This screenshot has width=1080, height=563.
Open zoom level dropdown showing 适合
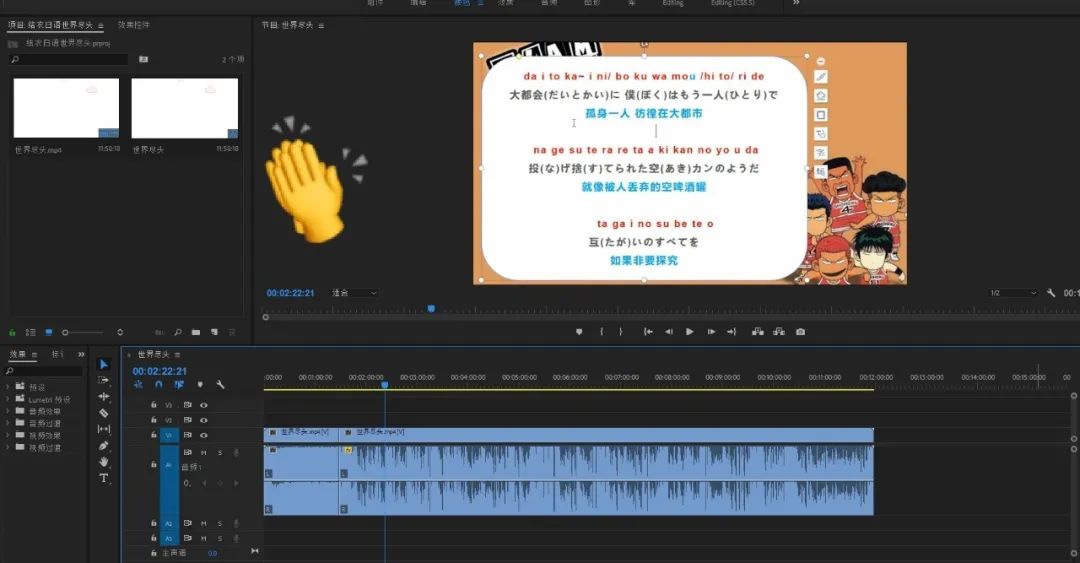(x=354, y=293)
